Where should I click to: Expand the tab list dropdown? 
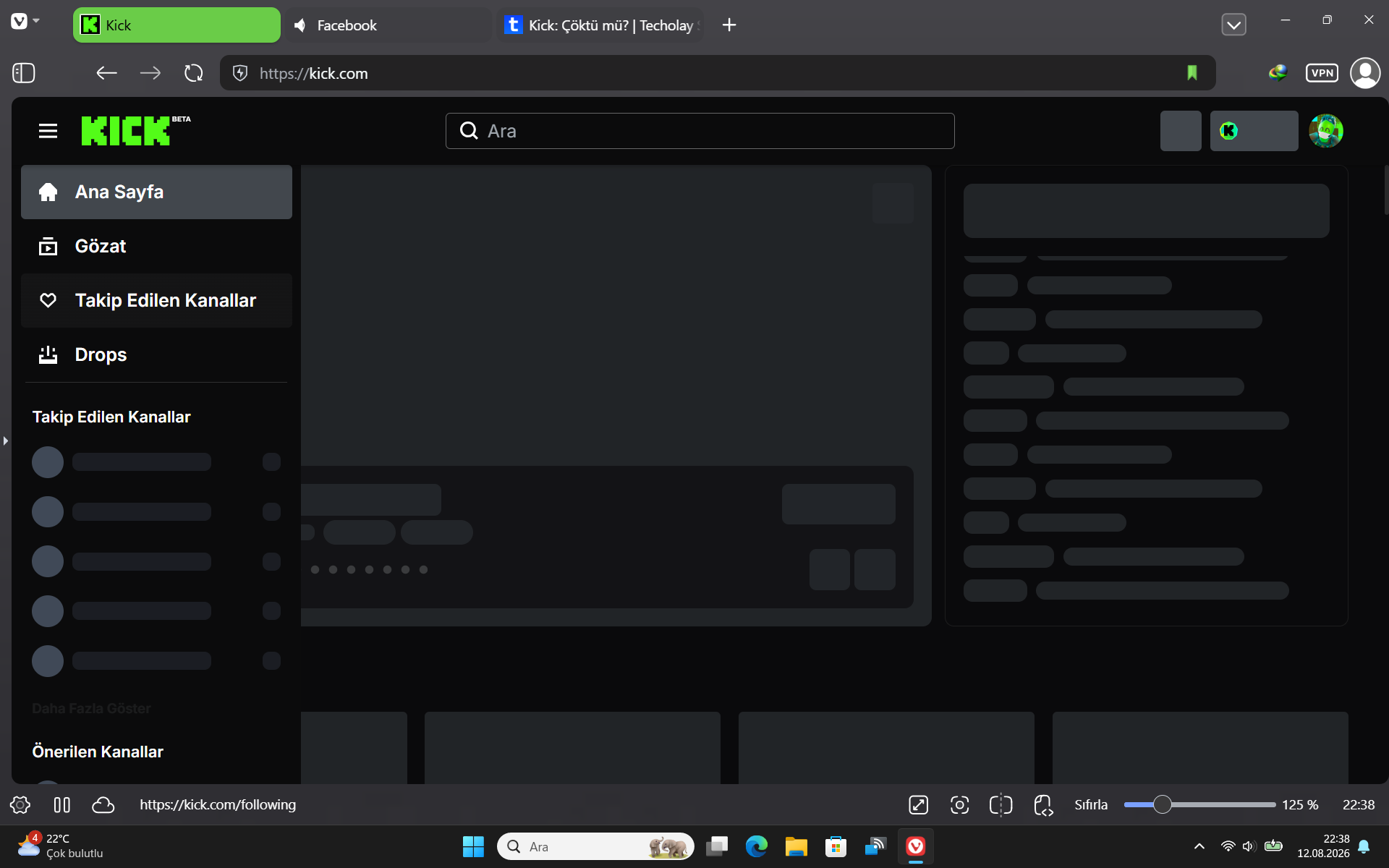[1233, 25]
